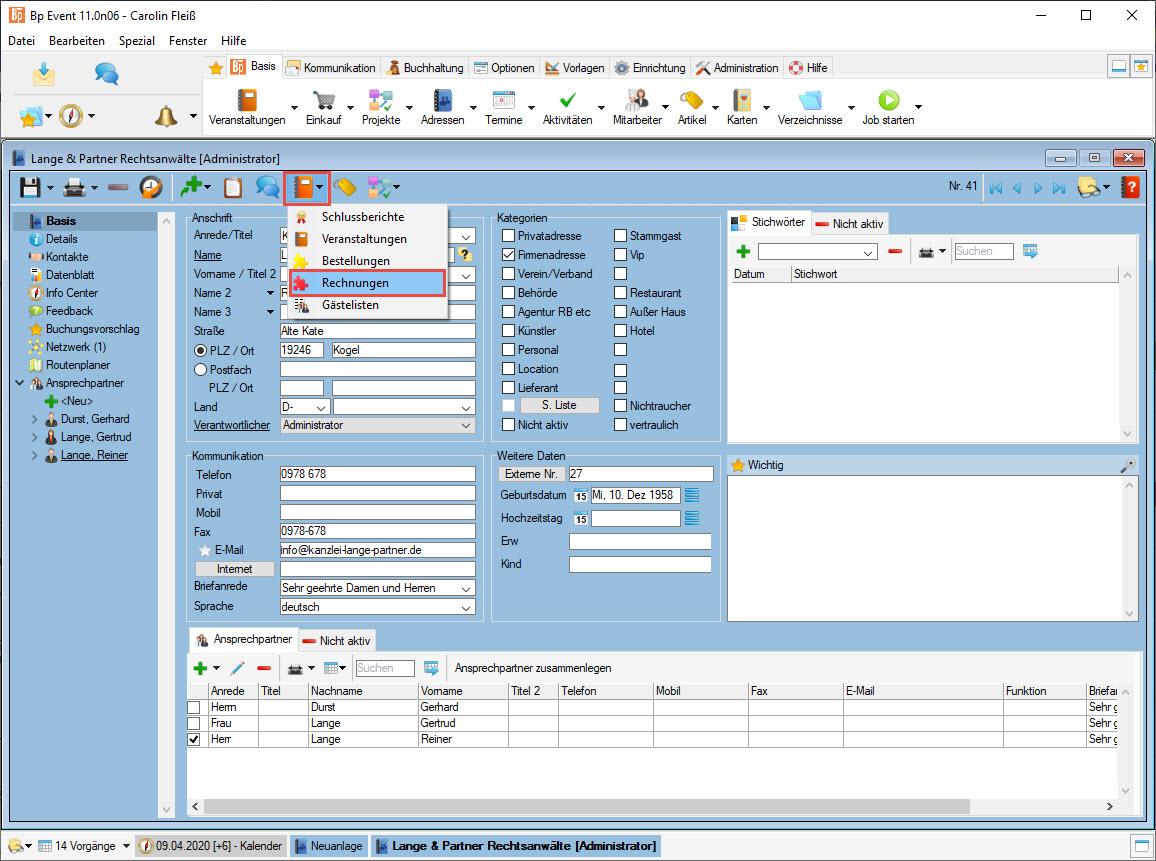Open the Veranstaltungen ribbon icon
This screenshot has height=861, width=1156.
(x=246, y=101)
